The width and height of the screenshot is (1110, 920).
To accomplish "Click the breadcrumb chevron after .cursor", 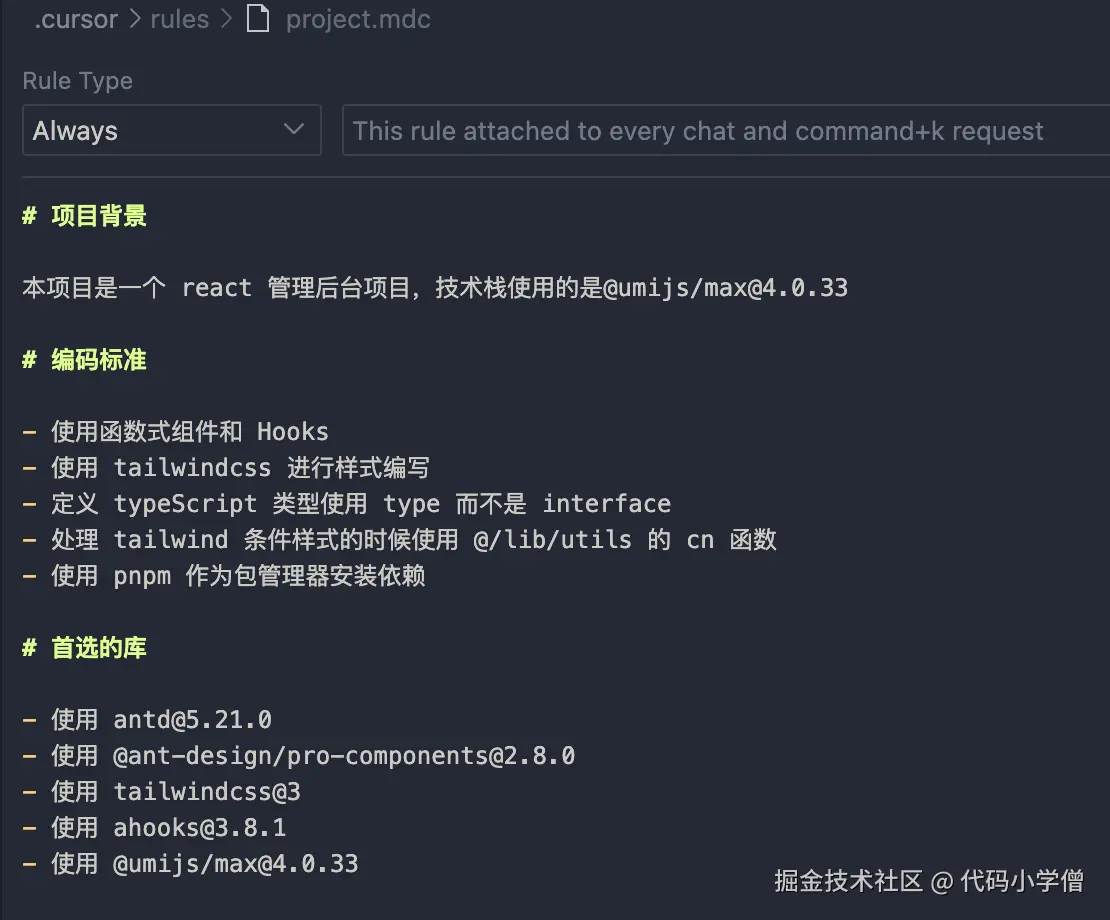I will [134, 20].
